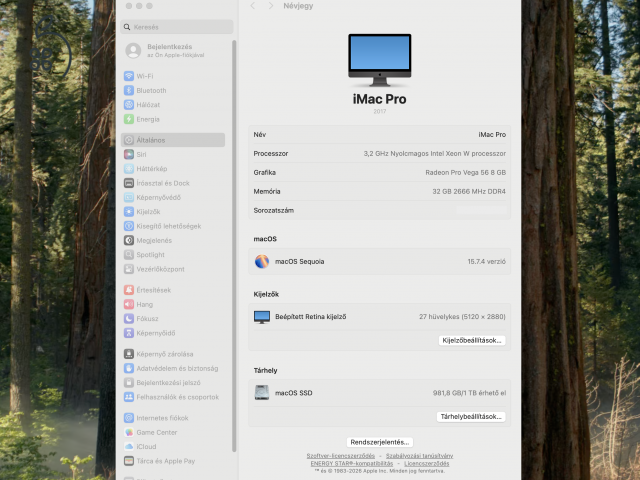This screenshot has width=640, height=480.
Task: Click the Processzor value text
Action: pyautogui.click(x=435, y=154)
